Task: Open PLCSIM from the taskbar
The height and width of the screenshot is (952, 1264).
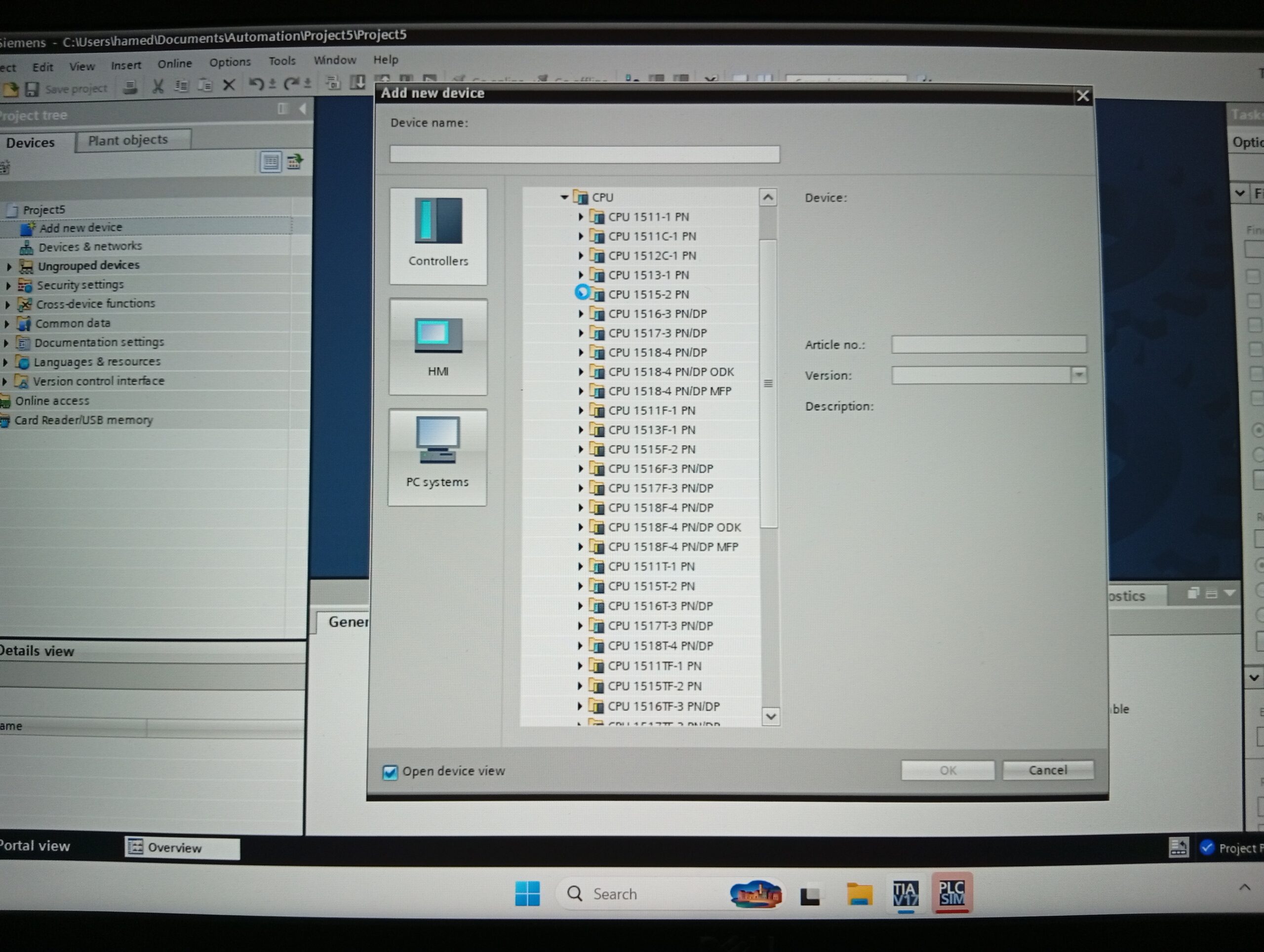Action: (951, 893)
